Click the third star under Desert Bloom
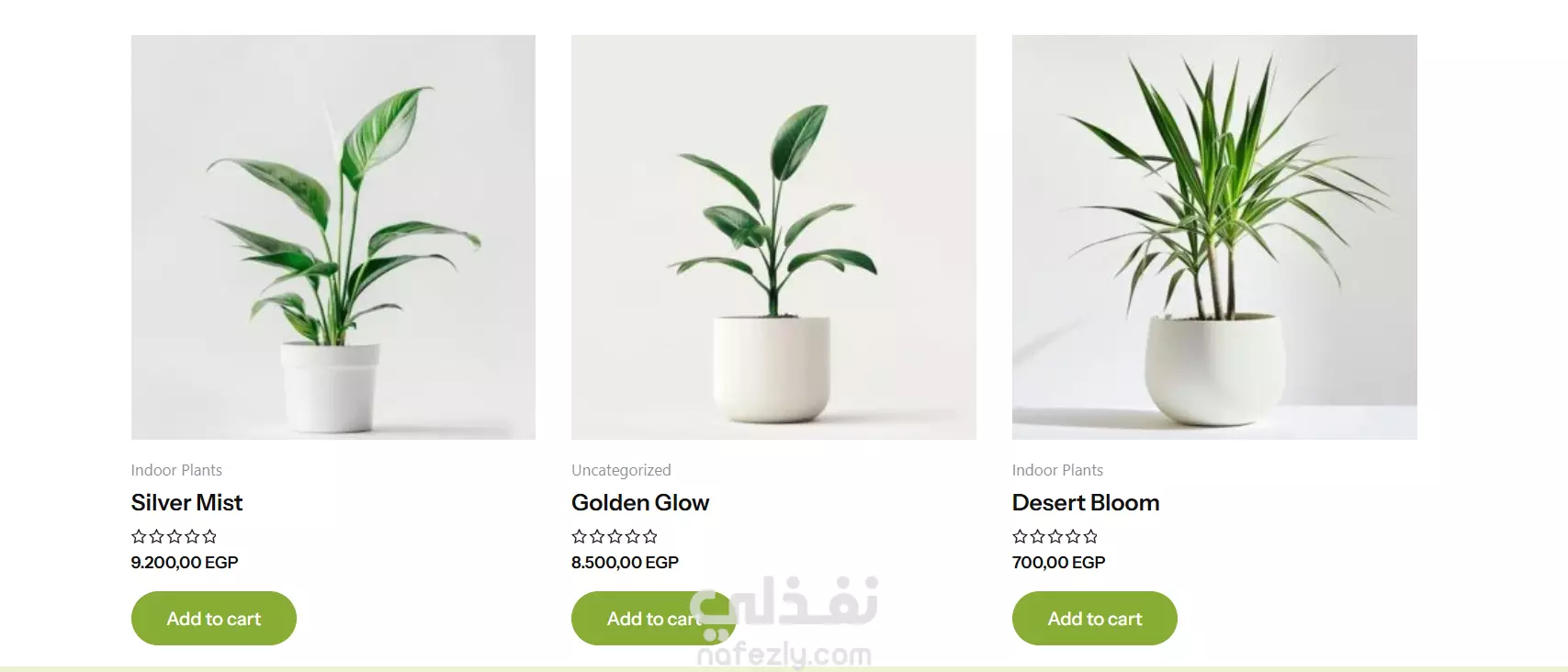1568x672 pixels. 1055,536
